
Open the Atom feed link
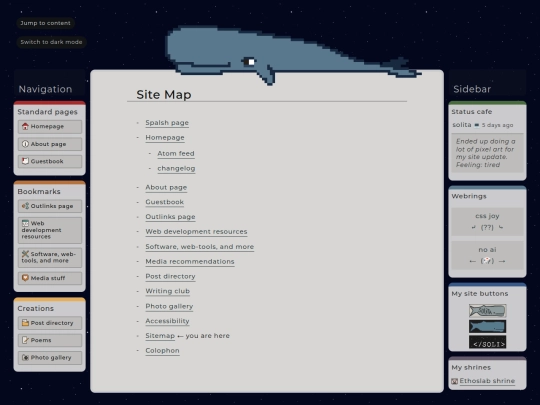click(x=176, y=154)
